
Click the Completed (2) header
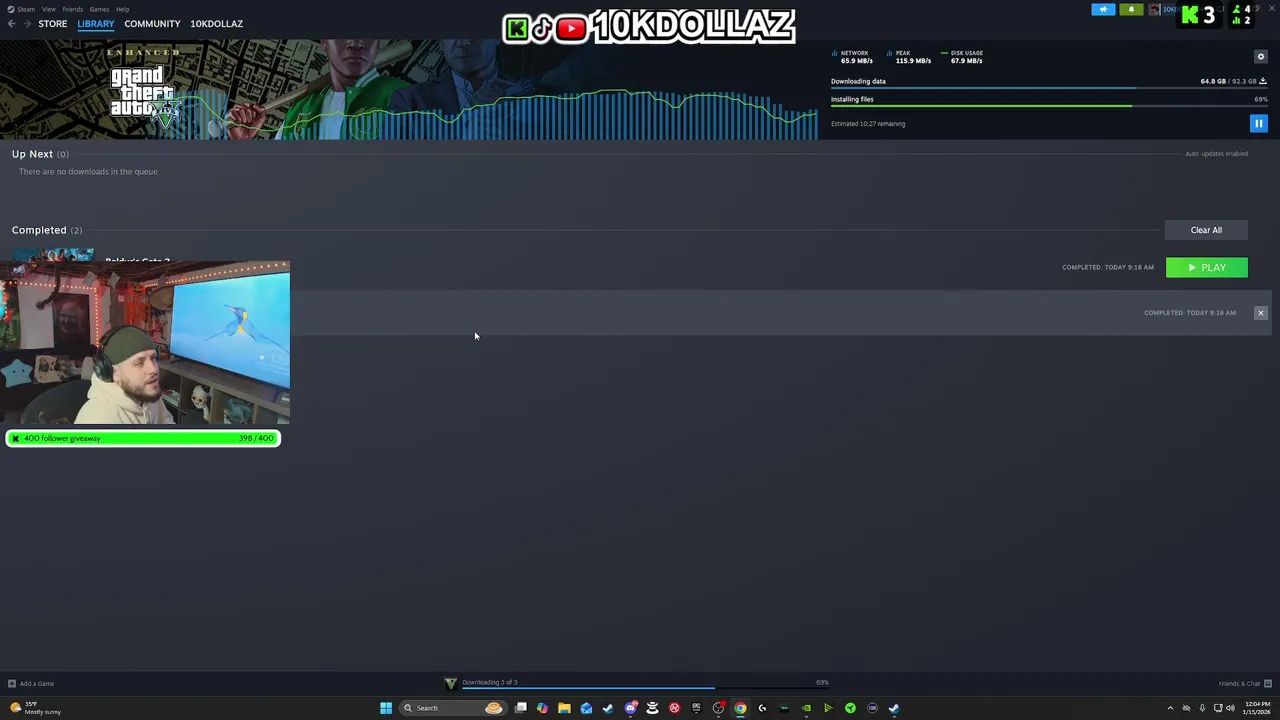pos(47,230)
